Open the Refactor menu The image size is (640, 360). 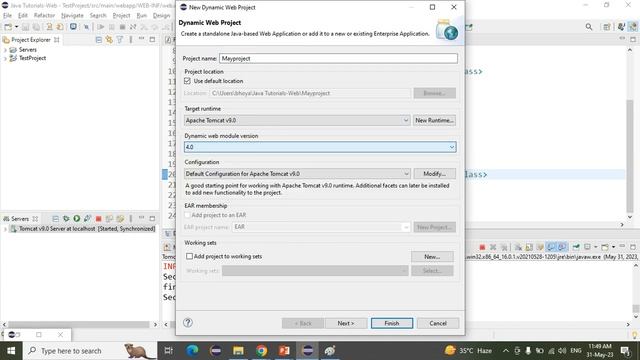click(44, 16)
